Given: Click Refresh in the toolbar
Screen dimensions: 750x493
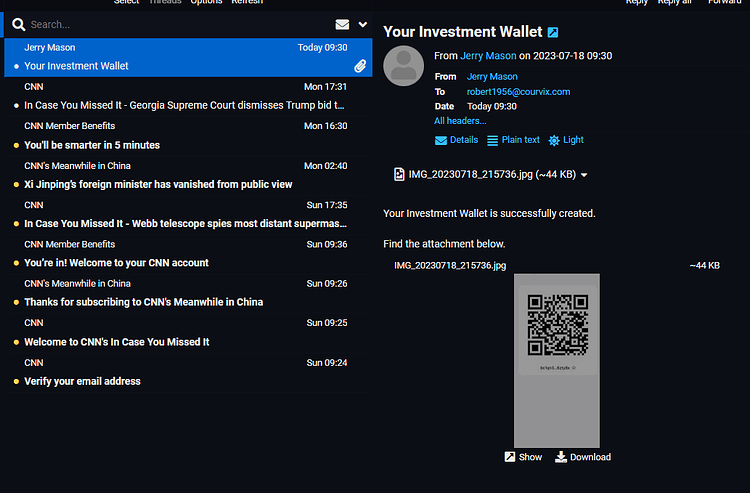Looking at the screenshot, I should click(247, 2).
